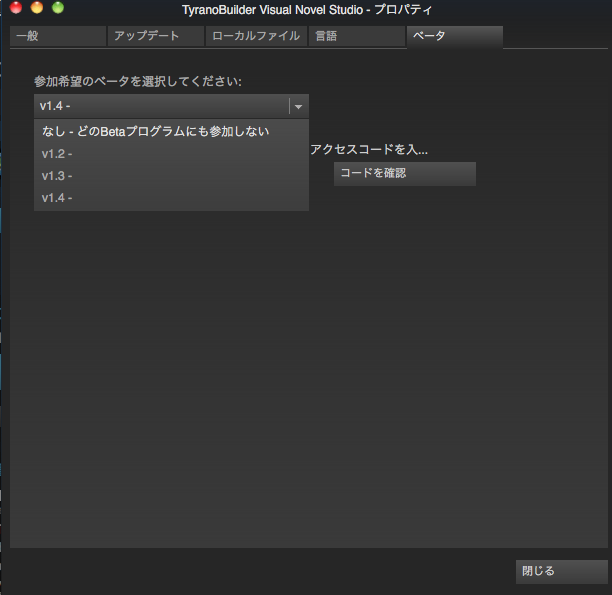Open the ローカルファイル tab
Viewport: 612px width, 595px height.
point(256,36)
